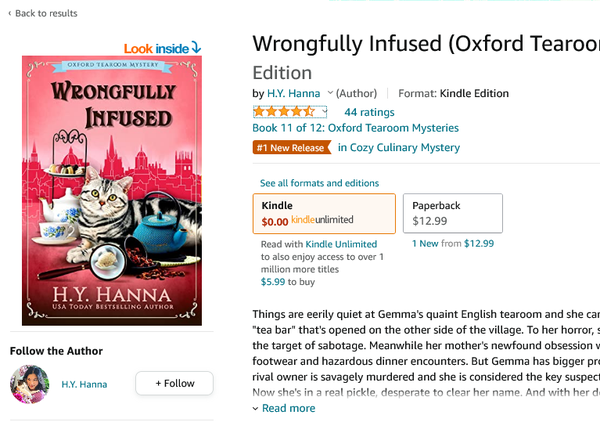The image size is (600, 422).
Task: Open the Look inside preview arrow
Action: pyautogui.click(x=196, y=47)
